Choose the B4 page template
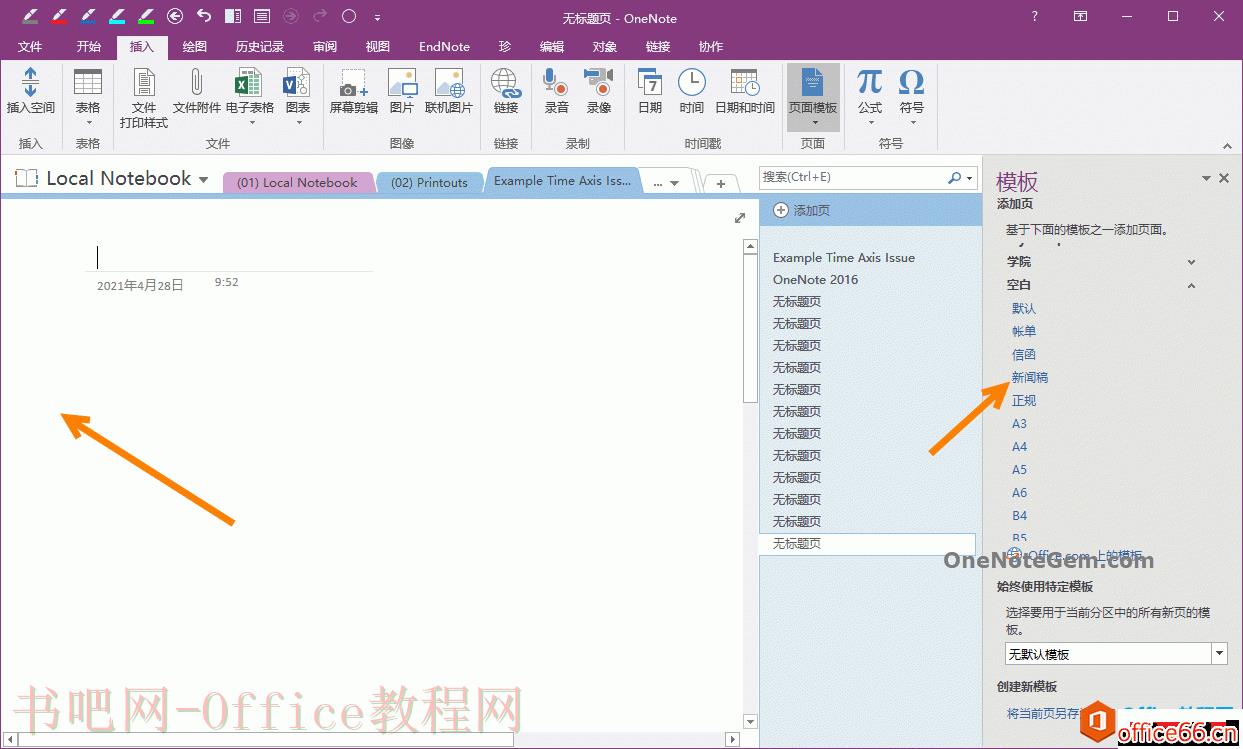The image size is (1243, 749). tap(1019, 515)
